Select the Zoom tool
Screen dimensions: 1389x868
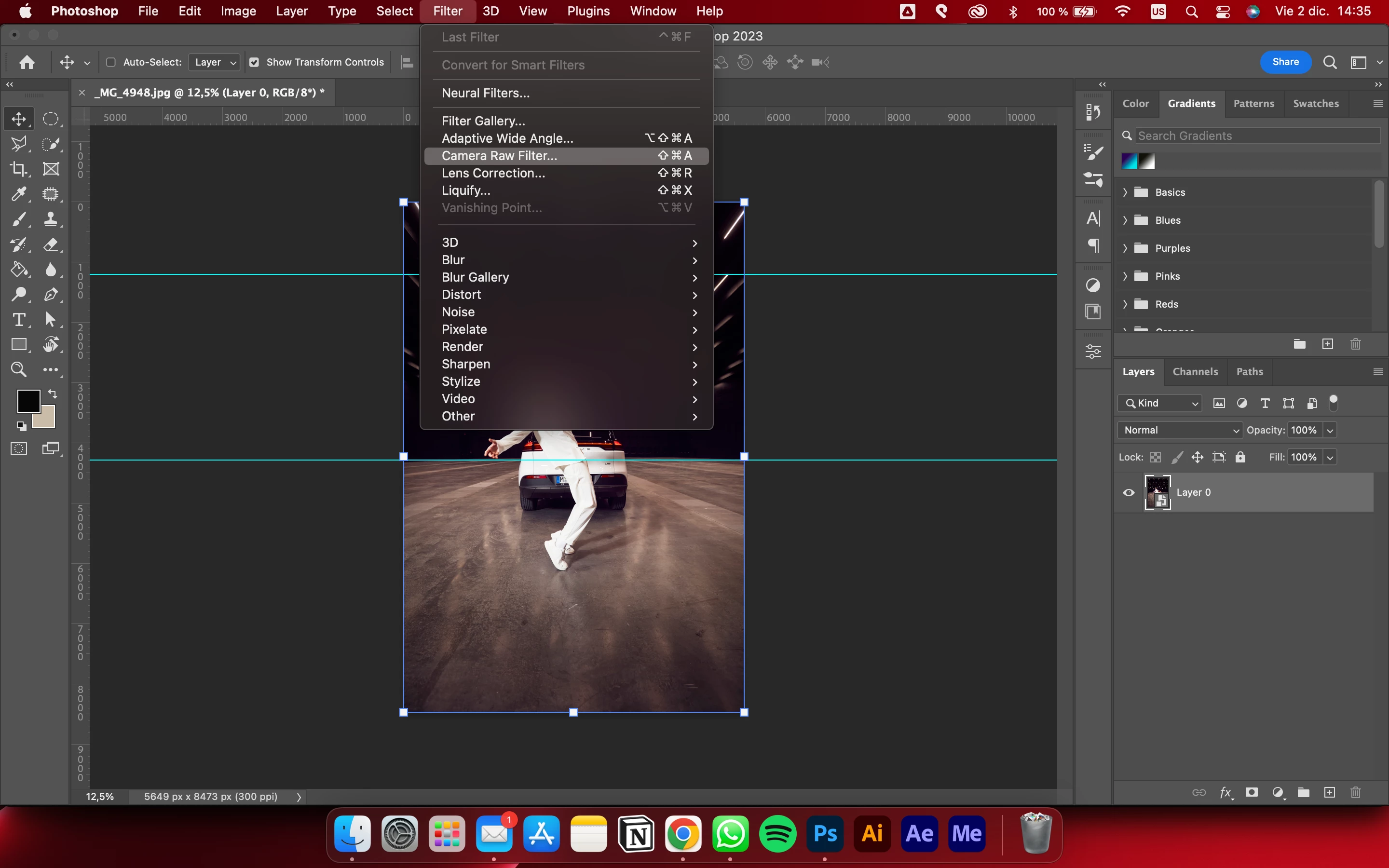(x=18, y=370)
